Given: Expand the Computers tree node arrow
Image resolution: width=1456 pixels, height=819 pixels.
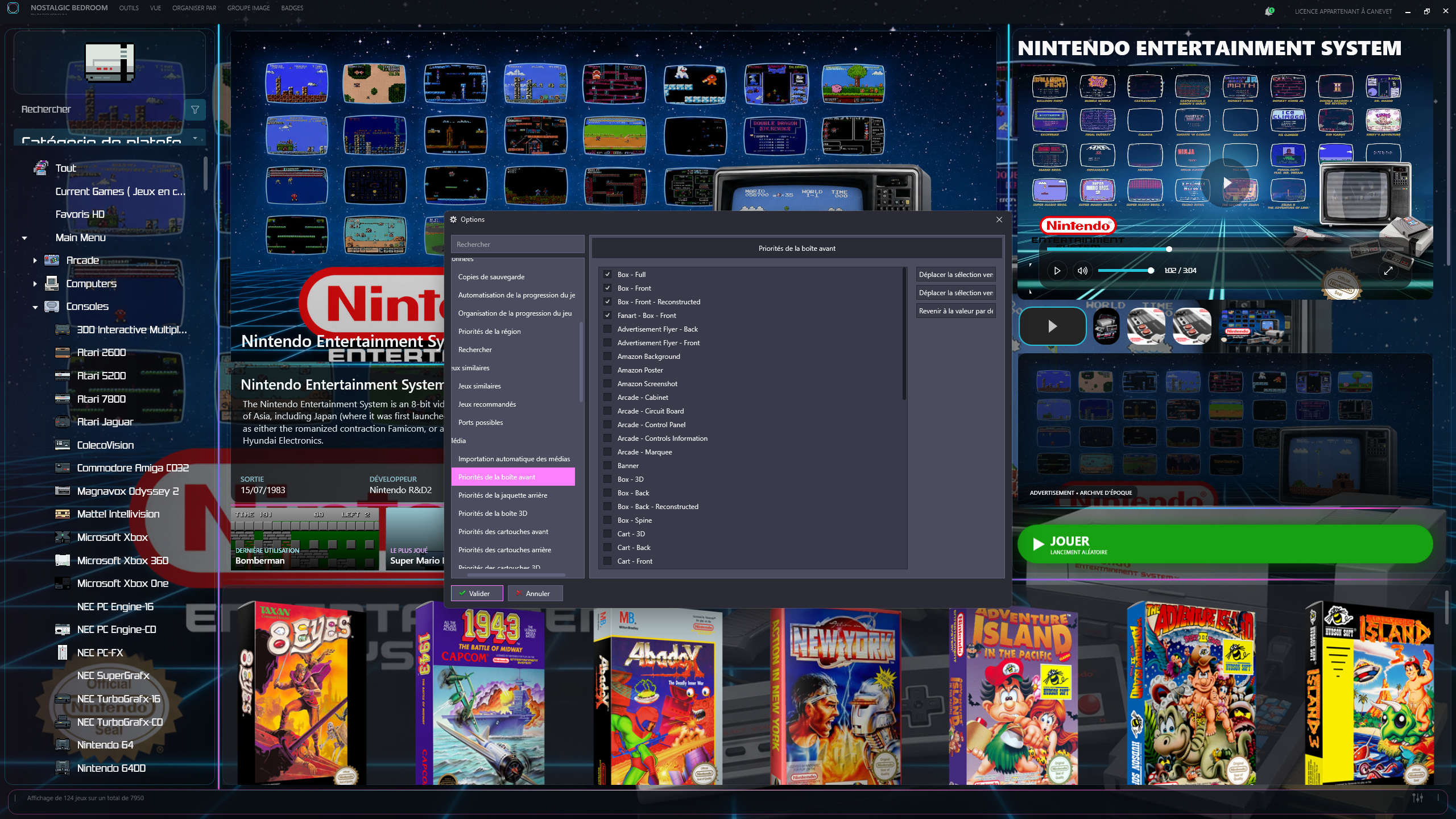Looking at the screenshot, I should click(x=35, y=284).
